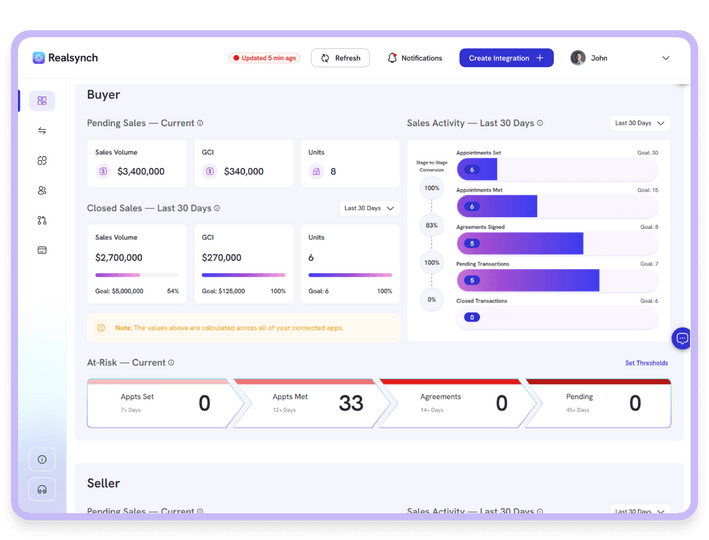Click the alert info icon above headset
The height and width of the screenshot is (540, 709).
click(x=42, y=459)
